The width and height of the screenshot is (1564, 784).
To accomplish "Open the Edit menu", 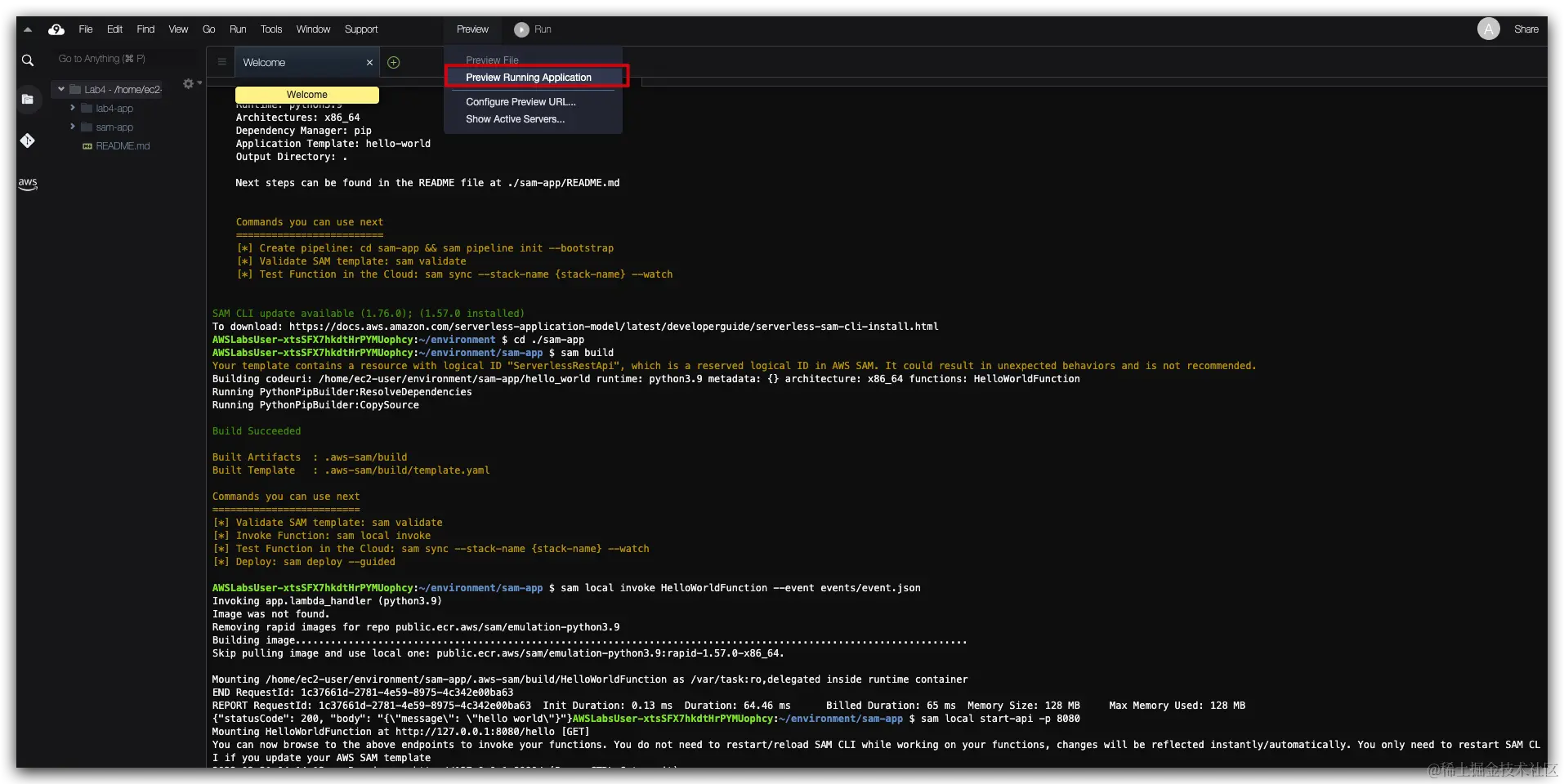I will (114, 29).
